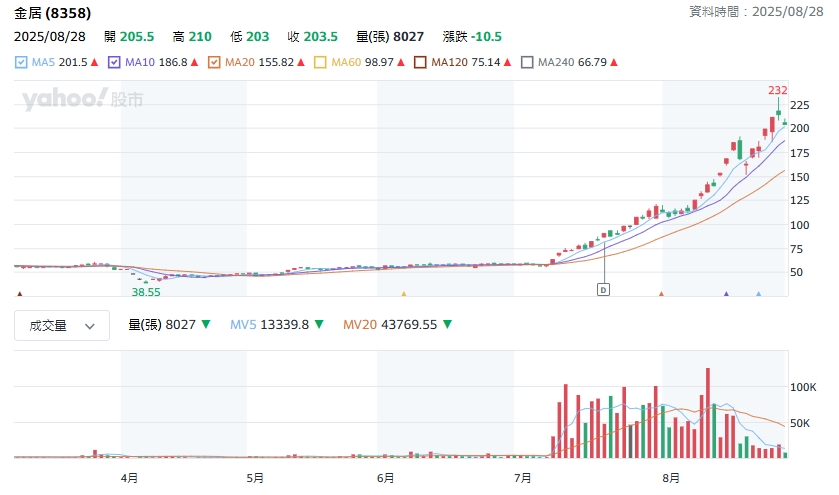Click the purple triangle event marker

726,294
